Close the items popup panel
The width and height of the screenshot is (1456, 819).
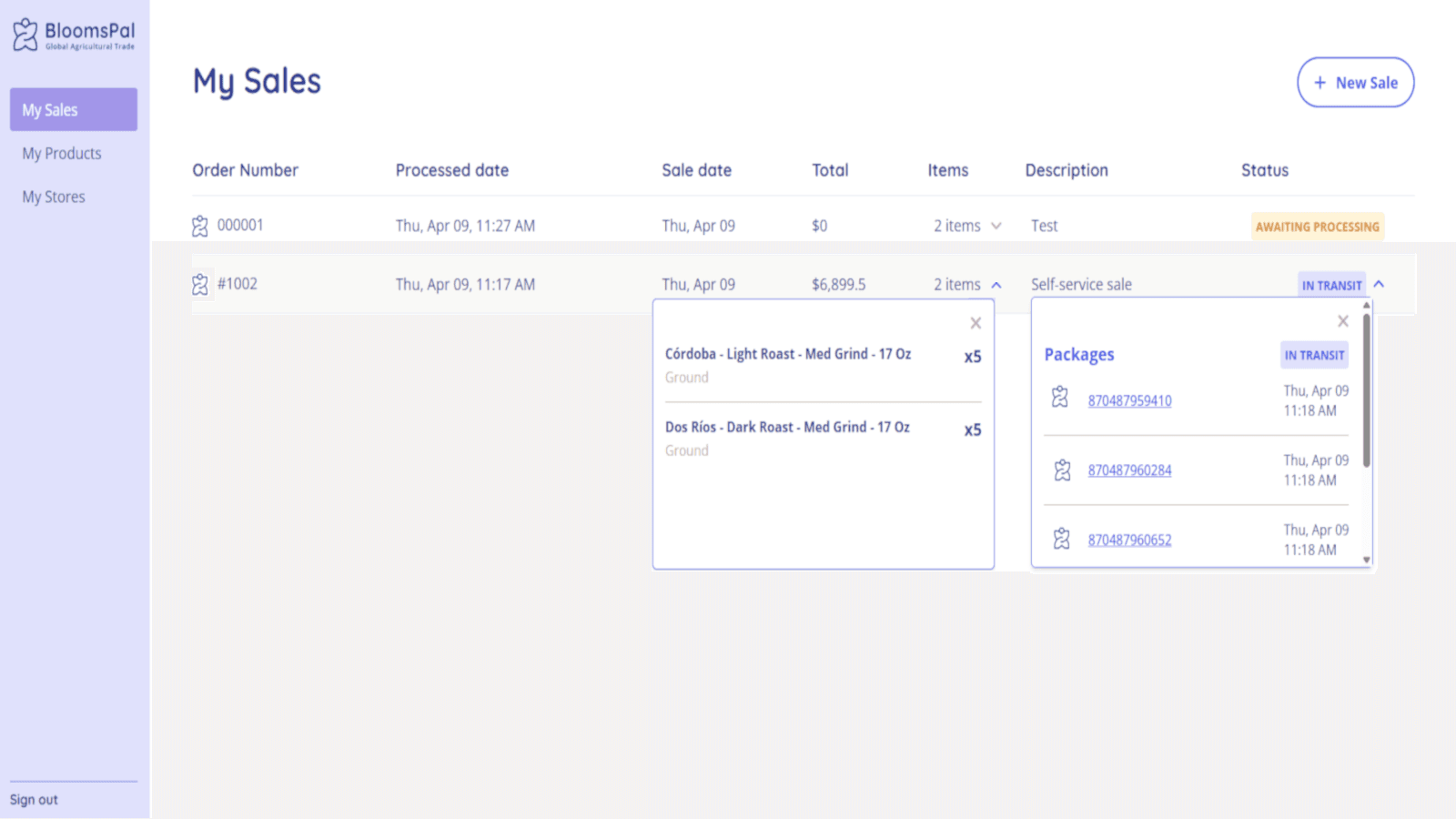coord(976,323)
